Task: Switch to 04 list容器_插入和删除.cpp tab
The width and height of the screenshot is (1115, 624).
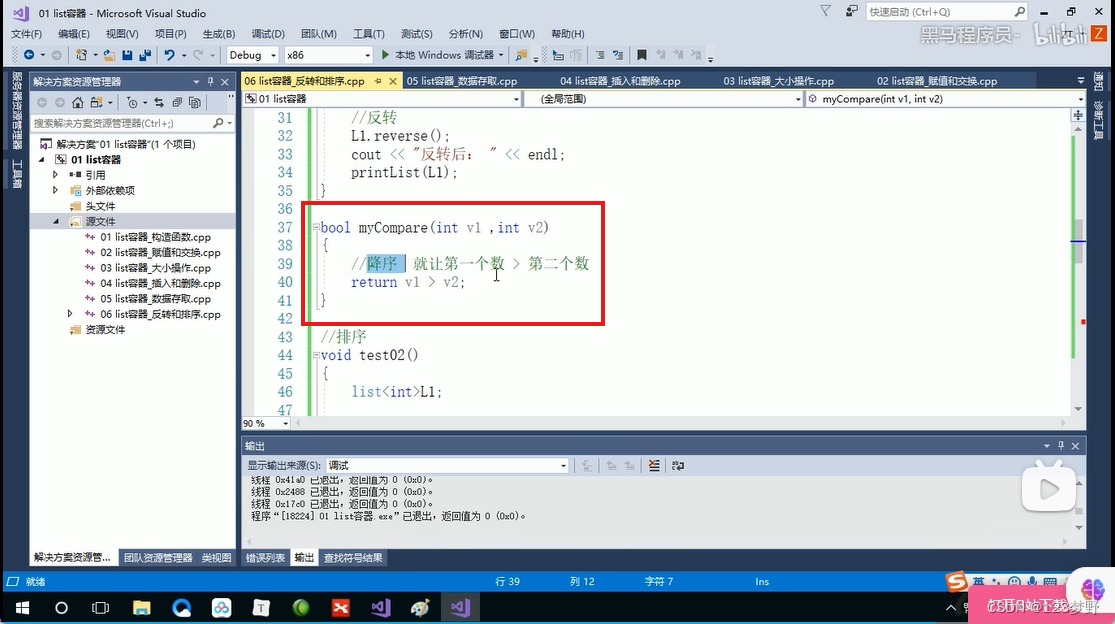Action: coord(620,81)
